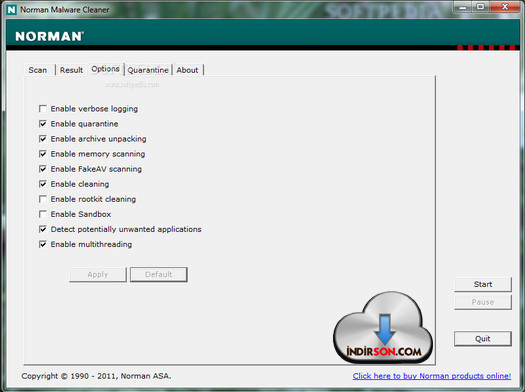This screenshot has width=525, height=392.
Task: Maximize the Norman Malware Cleaner window
Action: point(480,7)
